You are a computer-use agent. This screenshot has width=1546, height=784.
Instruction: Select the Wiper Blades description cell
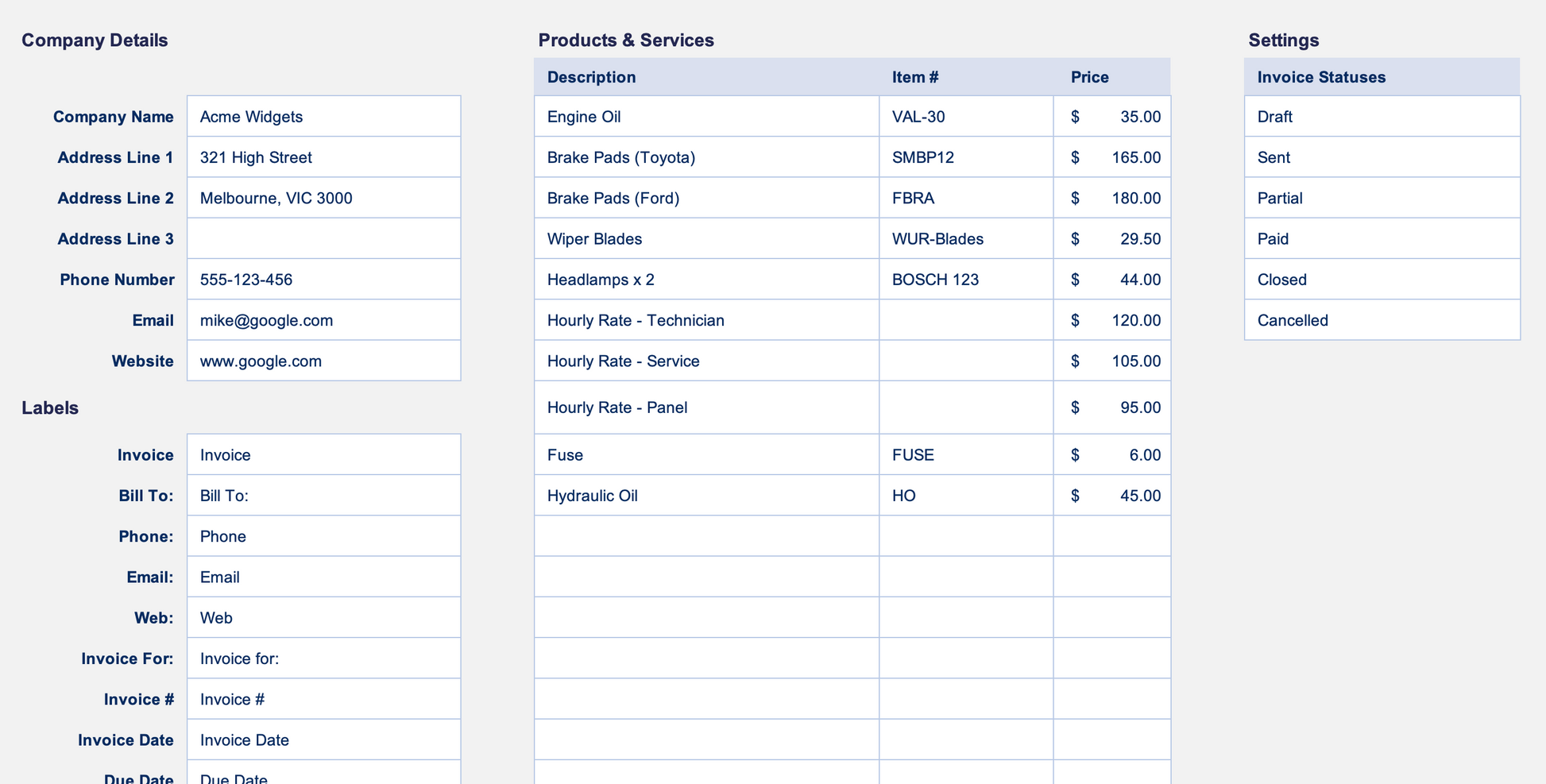click(705, 238)
